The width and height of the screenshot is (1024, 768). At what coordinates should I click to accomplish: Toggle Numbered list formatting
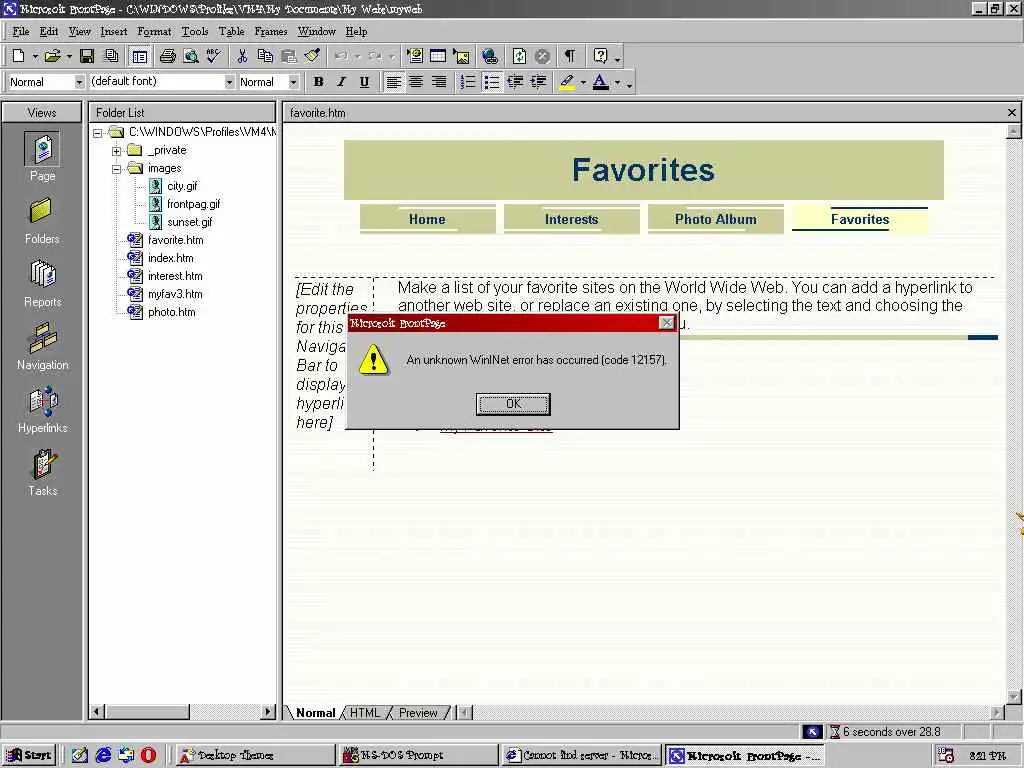[x=468, y=82]
